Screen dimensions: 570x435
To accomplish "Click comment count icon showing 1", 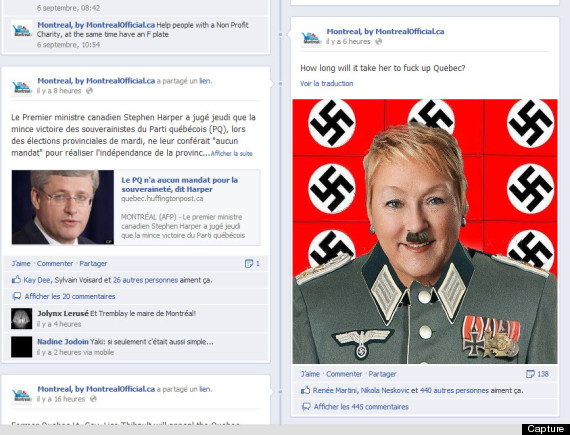I will click(x=249, y=263).
